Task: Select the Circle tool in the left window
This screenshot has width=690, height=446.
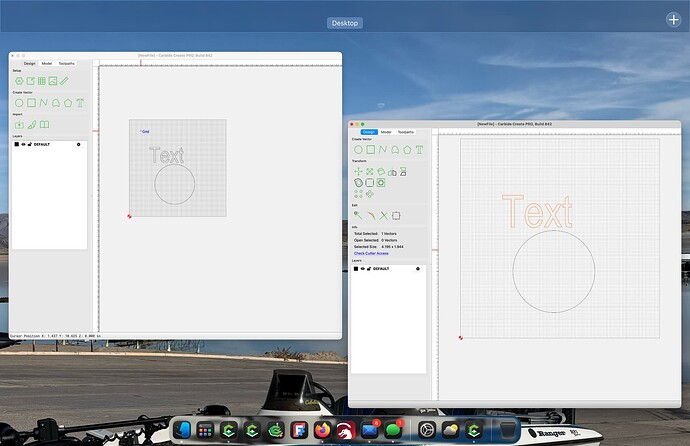Action: (19, 103)
